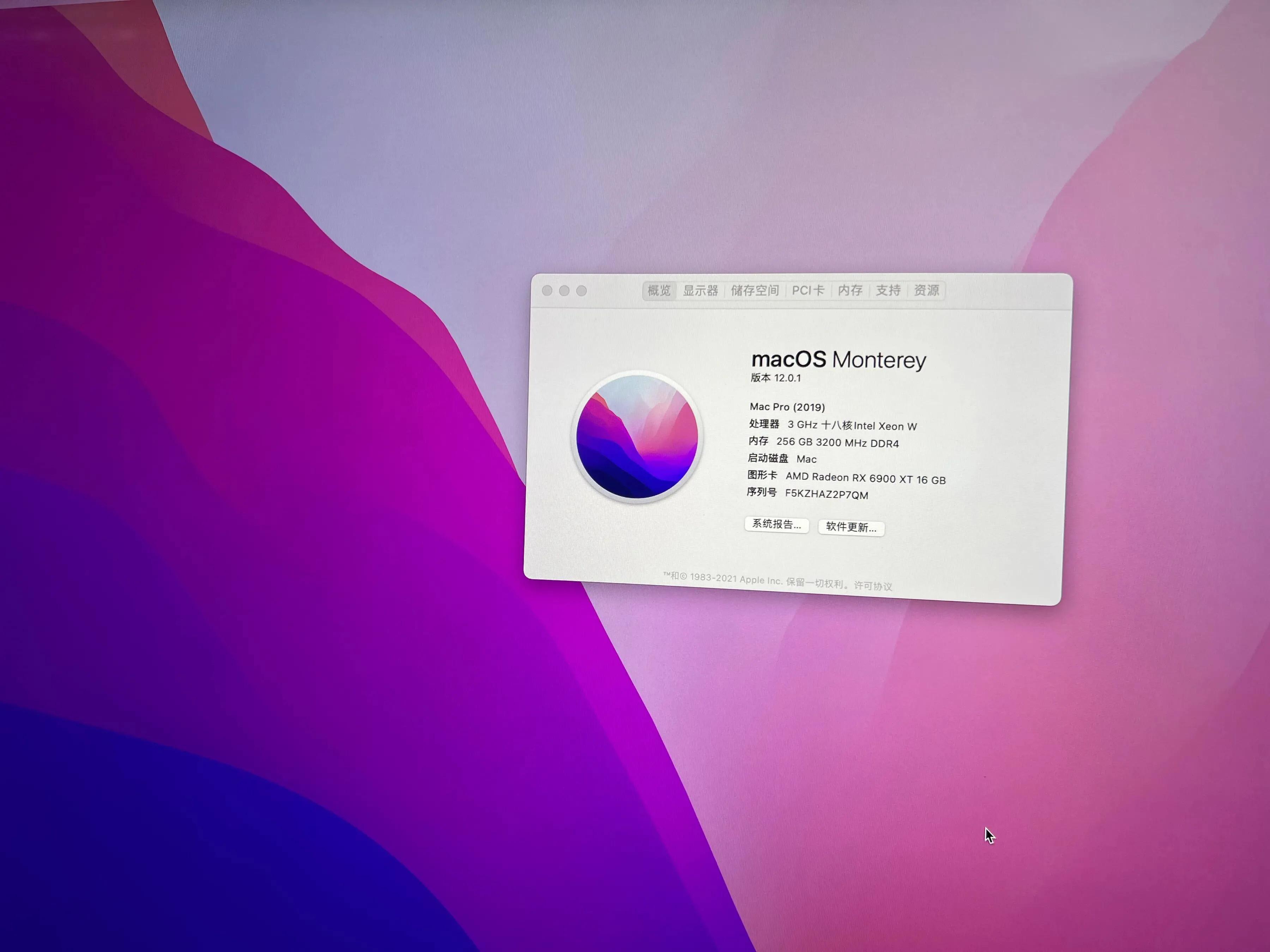Click the macOS Monterey logo image

(637, 437)
